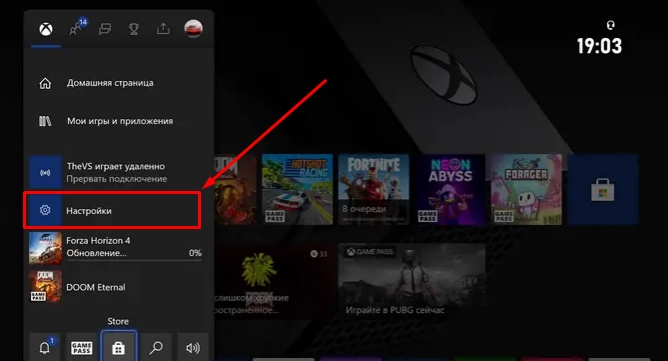This screenshot has width=668, height=361.
Task: Open the DOOM tile behind the guide
Action: 235,189
